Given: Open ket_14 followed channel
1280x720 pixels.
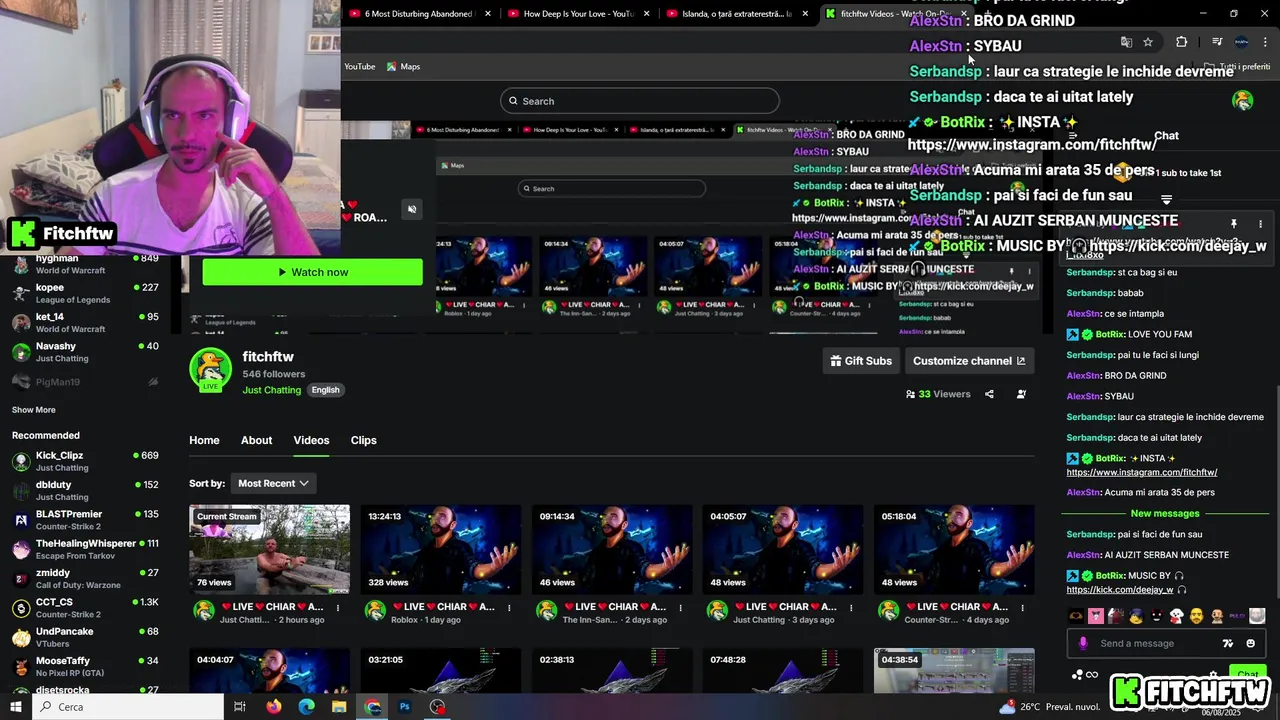Looking at the screenshot, I should coord(85,323).
